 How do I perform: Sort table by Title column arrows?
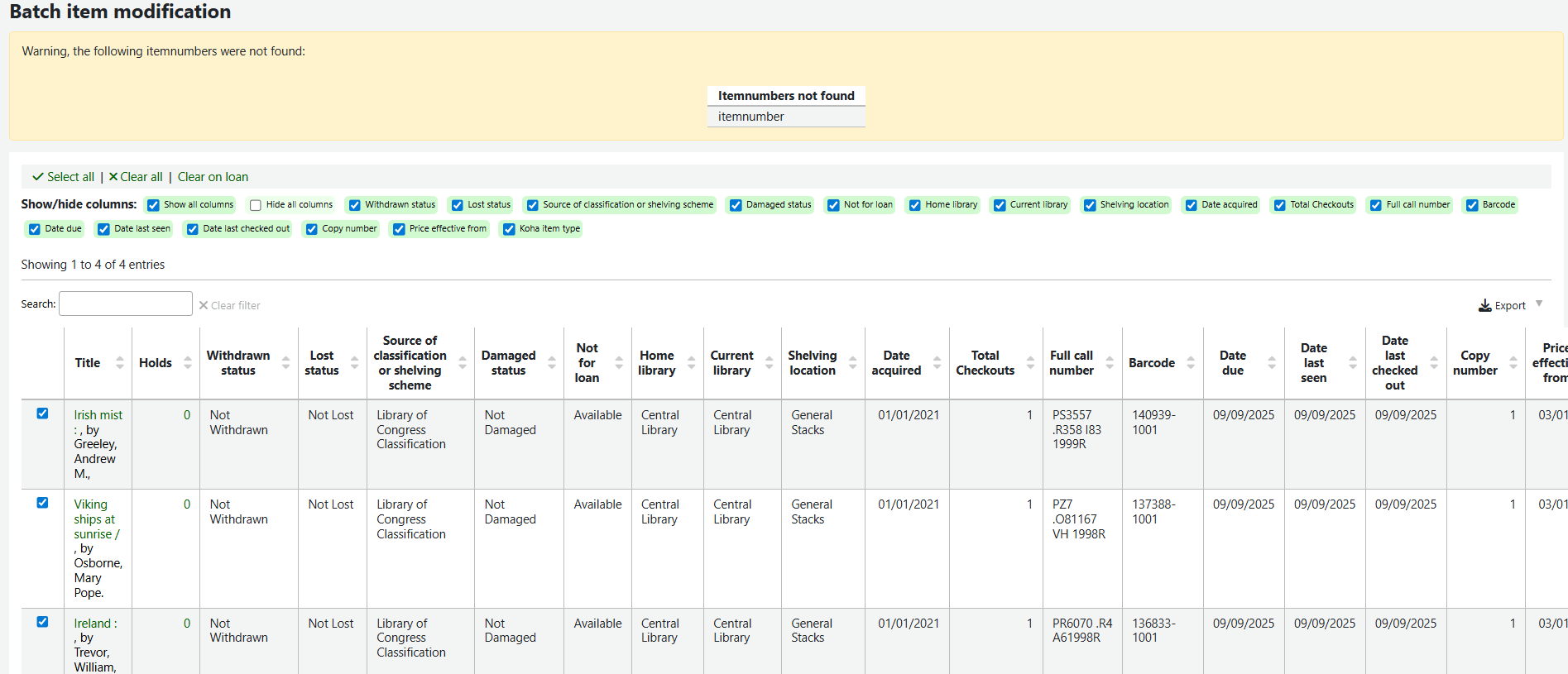tap(120, 363)
